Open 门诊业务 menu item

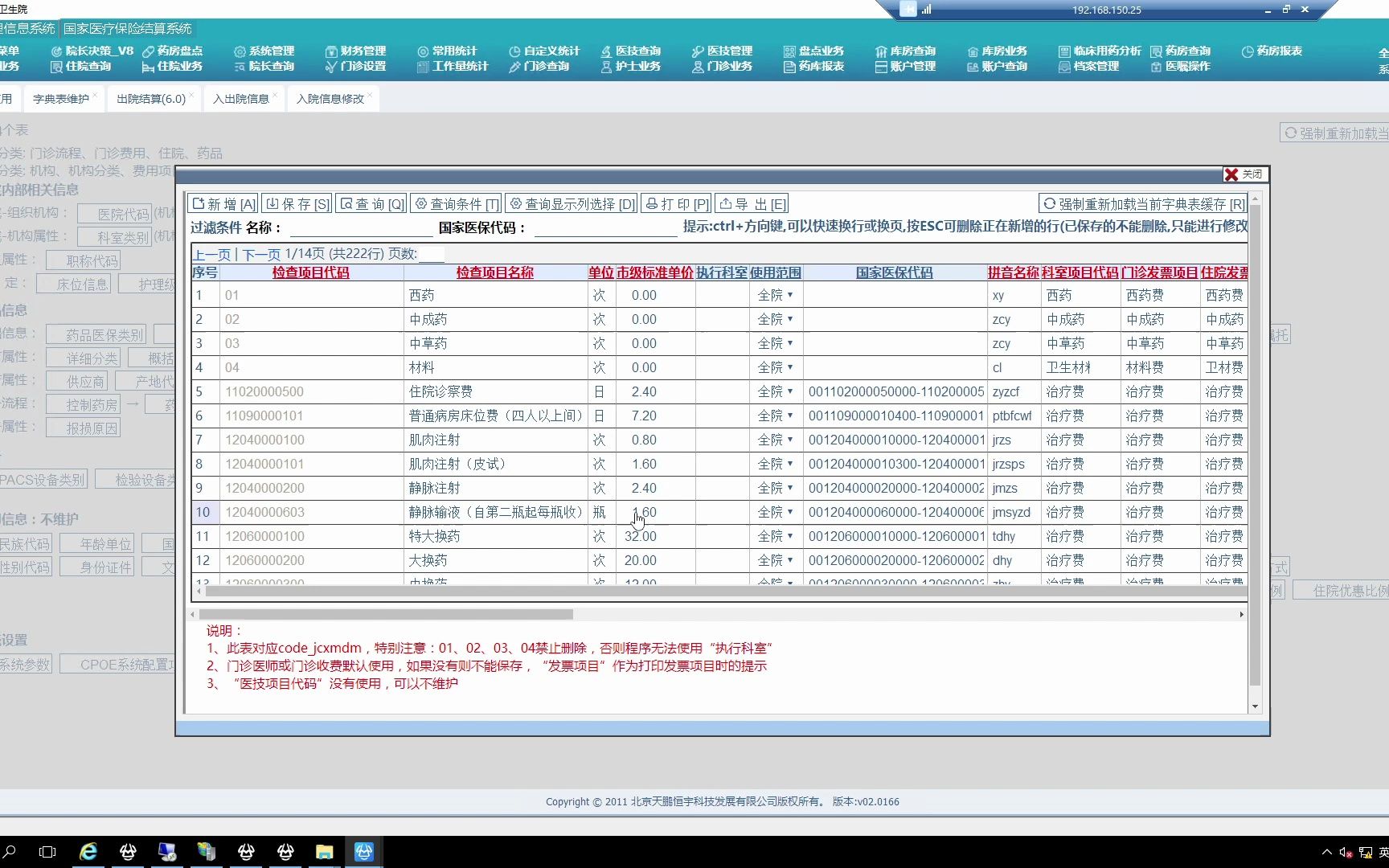723,66
